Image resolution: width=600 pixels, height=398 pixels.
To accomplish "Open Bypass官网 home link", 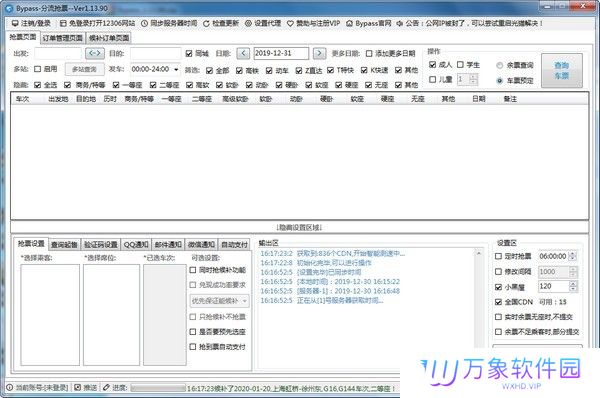I will (x=368, y=23).
